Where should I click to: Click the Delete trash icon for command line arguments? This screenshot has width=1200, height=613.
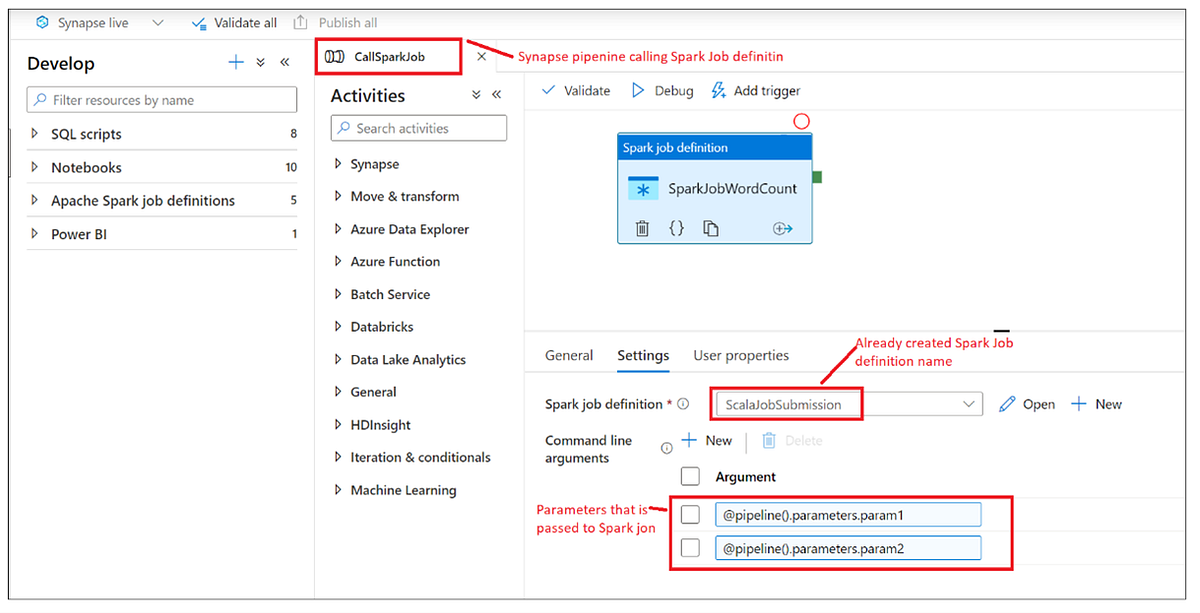767,441
